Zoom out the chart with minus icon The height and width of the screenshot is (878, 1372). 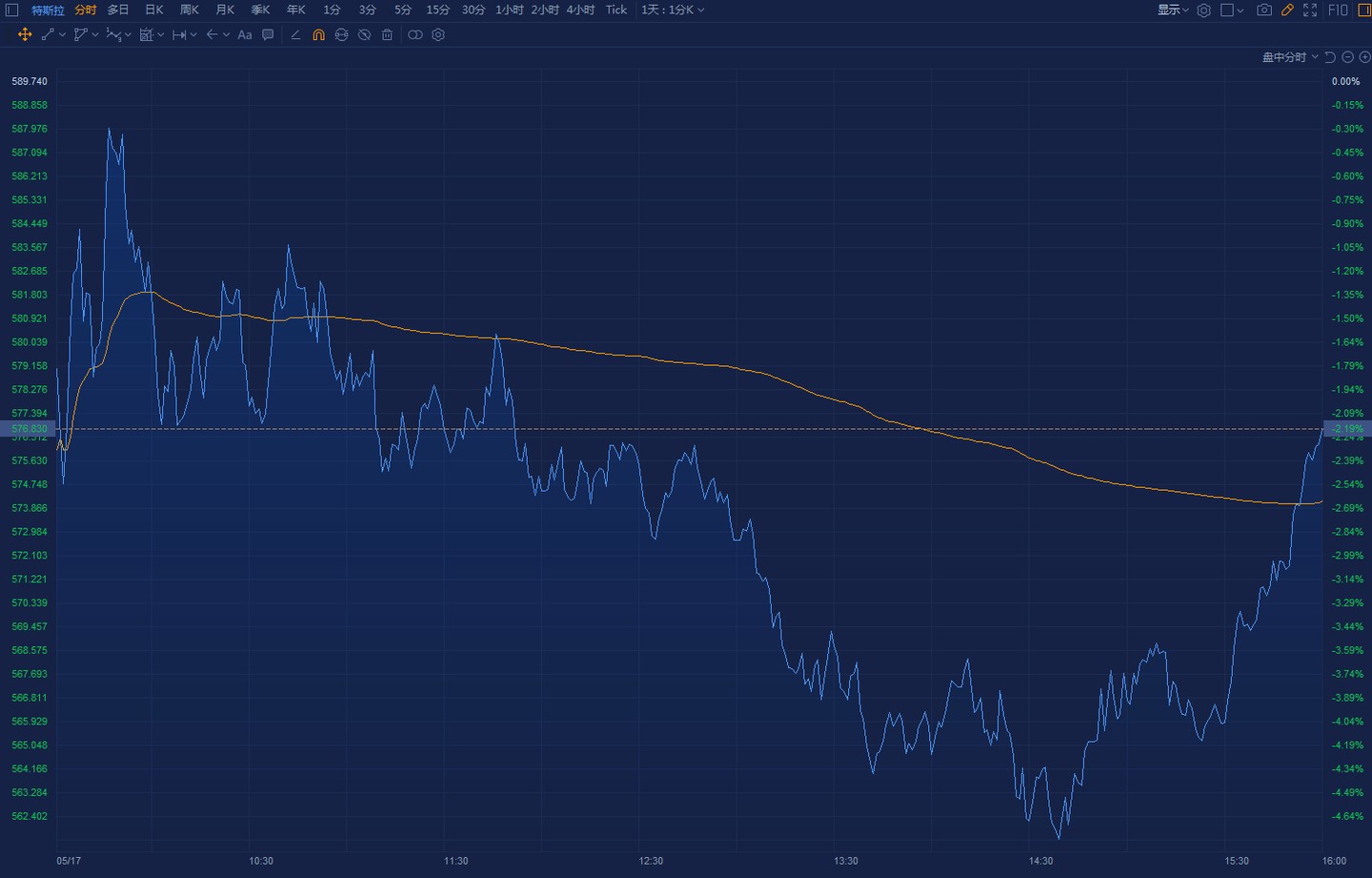point(1347,57)
